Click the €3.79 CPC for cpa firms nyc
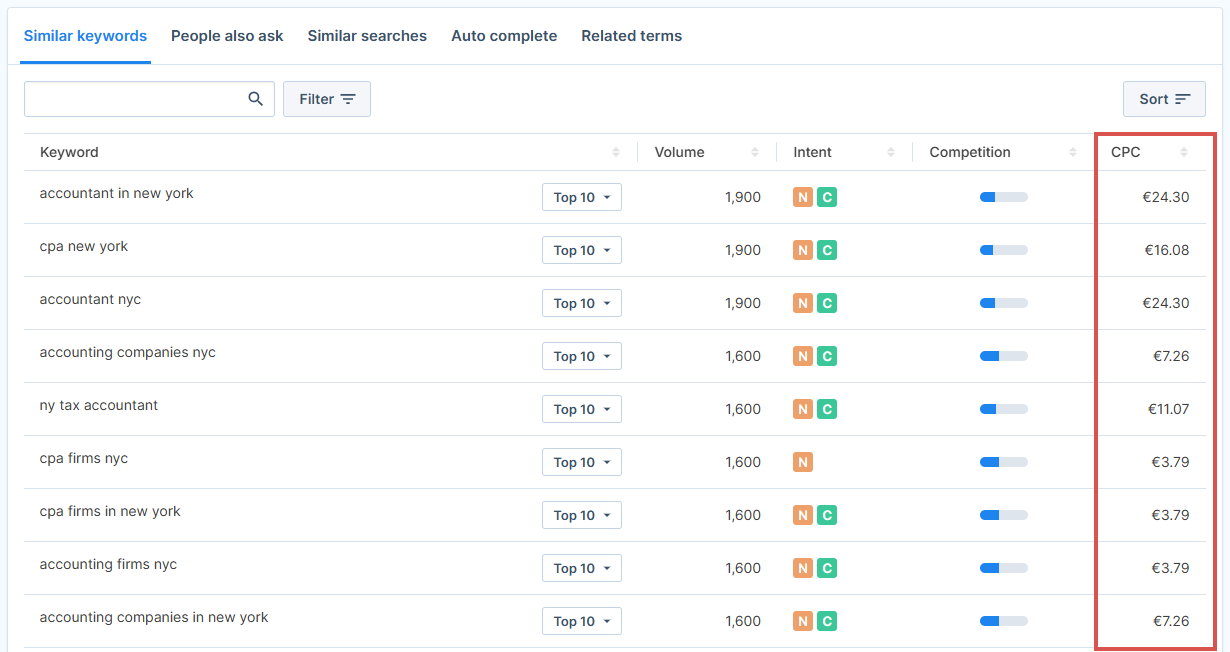 (x=1170, y=462)
